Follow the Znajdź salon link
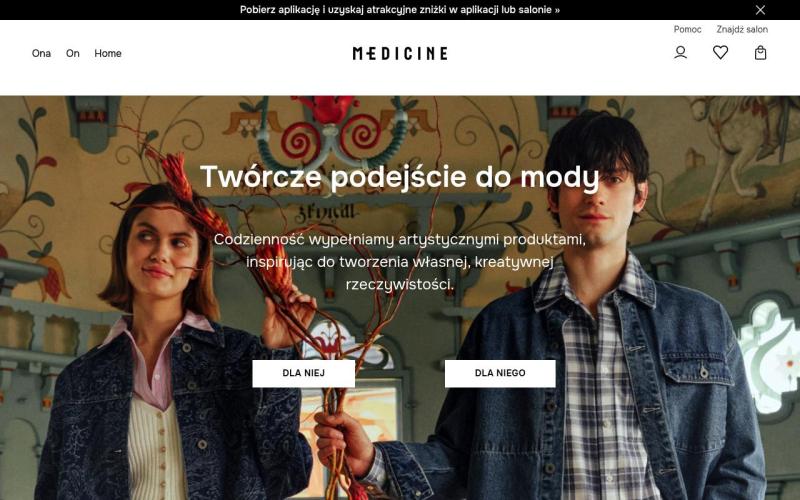 (x=742, y=29)
